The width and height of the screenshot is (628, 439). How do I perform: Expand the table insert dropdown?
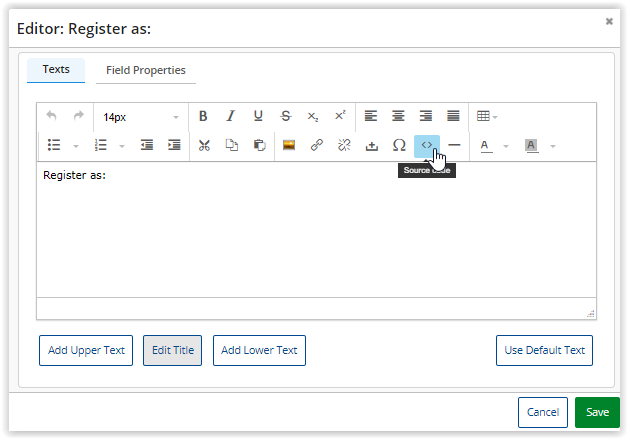tap(487, 116)
